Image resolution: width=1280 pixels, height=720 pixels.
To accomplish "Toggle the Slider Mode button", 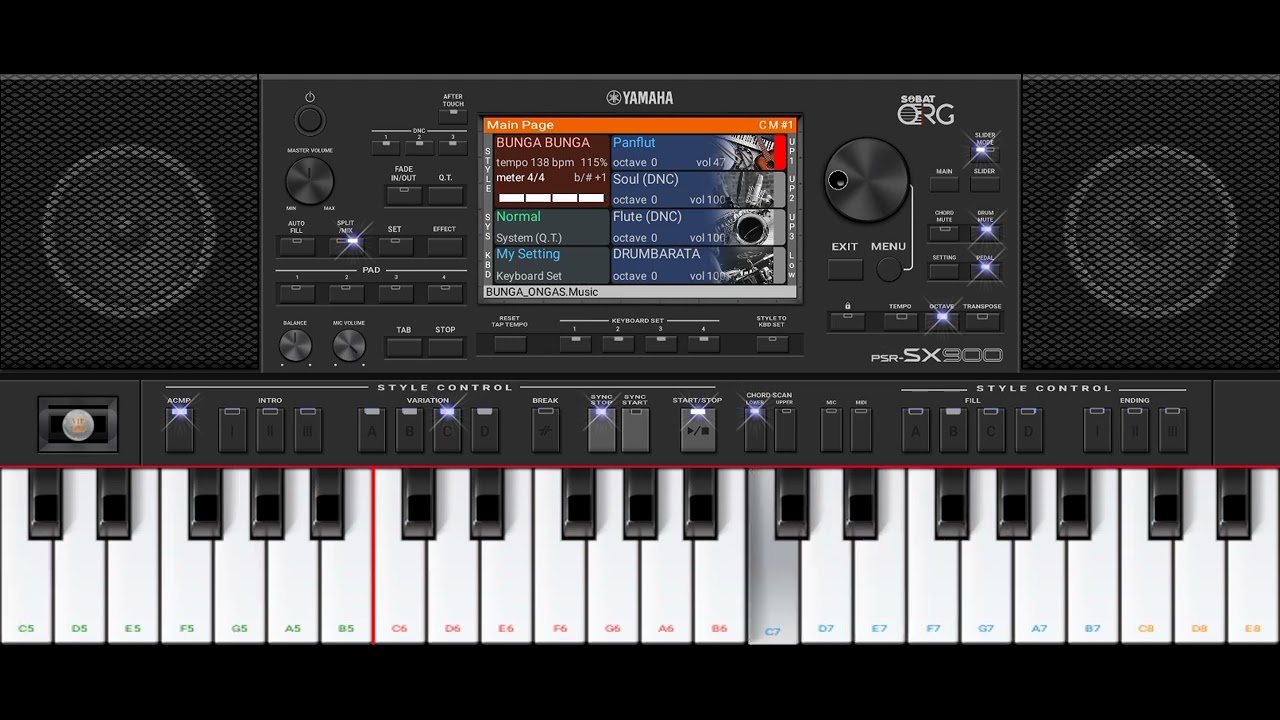I will click(x=985, y=153).
